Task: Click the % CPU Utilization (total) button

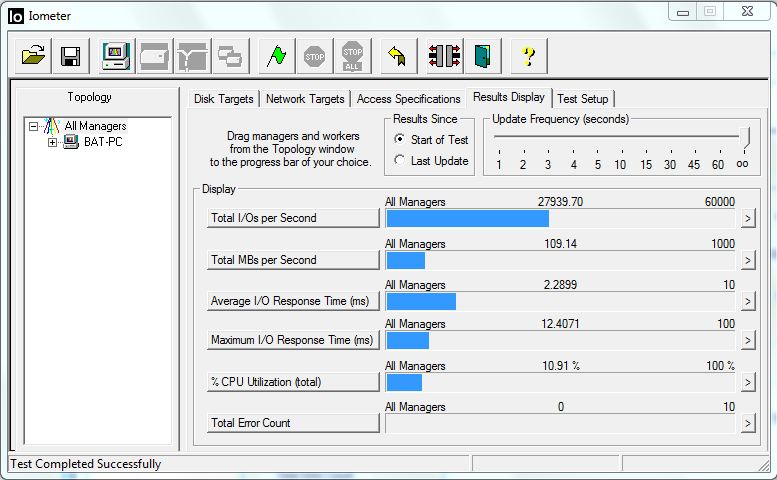Action: click(x=293, y=382)
